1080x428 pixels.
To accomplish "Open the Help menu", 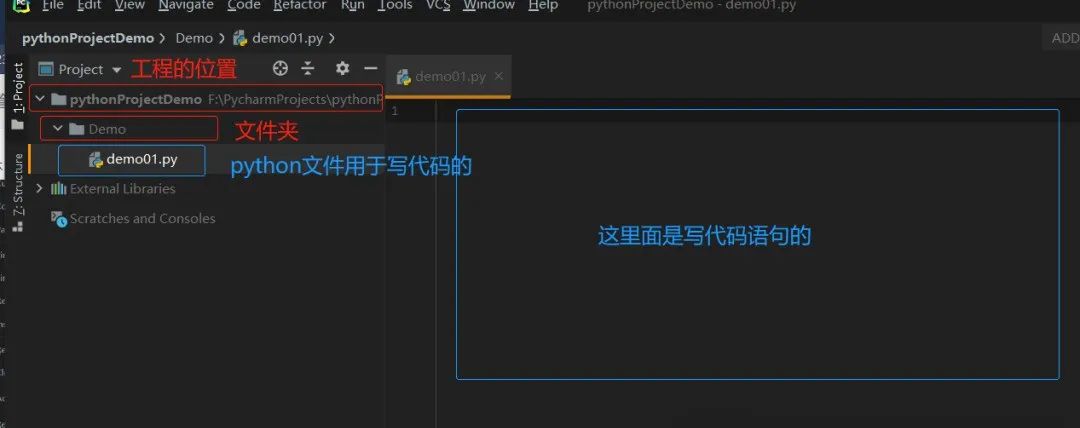I will coord(543,6).
